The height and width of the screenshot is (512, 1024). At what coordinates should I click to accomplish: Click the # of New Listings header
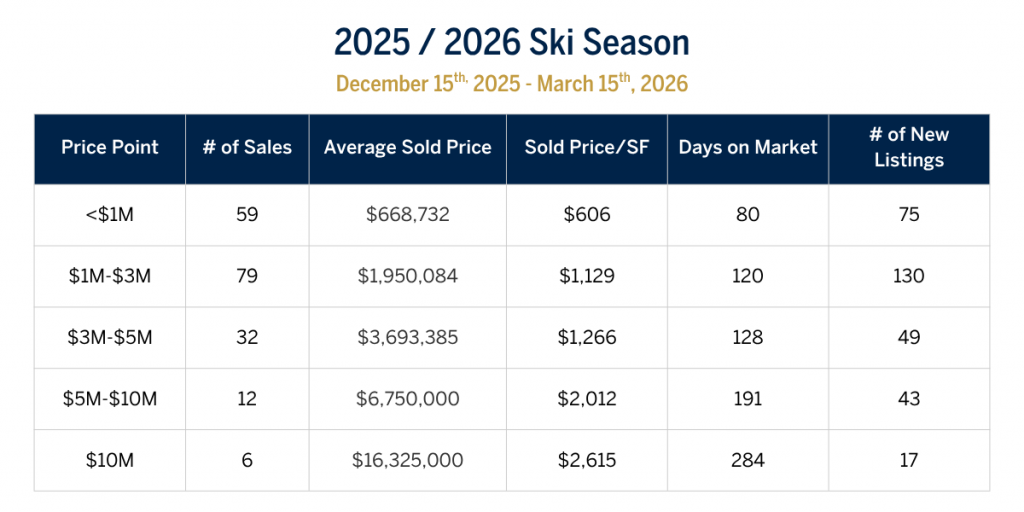coord(909,148)
